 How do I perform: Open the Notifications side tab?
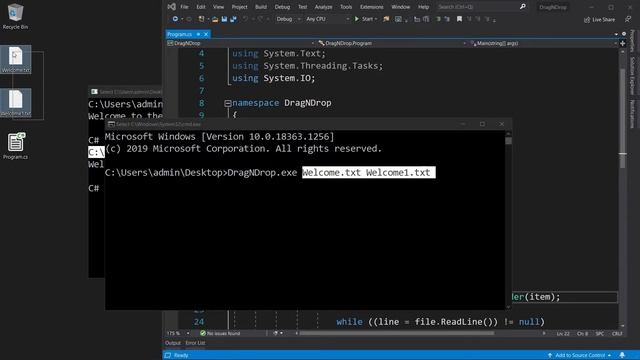(632, 114)
